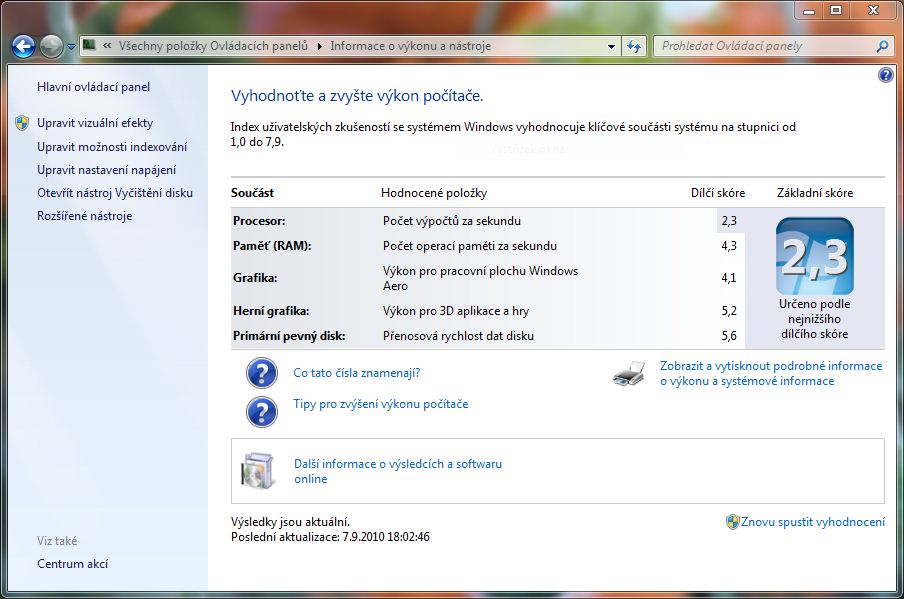Open the Co tato čísla znamenají? link

pyautogui.click(x=357, y=373)
